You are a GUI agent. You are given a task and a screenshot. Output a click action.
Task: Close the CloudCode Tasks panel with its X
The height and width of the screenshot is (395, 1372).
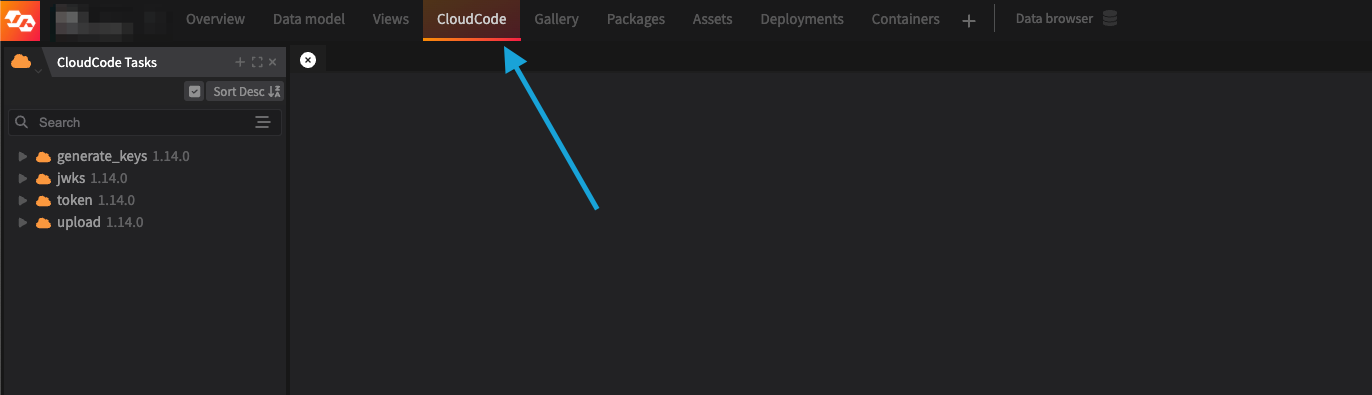pyautogui.click(x=273, y=62)
